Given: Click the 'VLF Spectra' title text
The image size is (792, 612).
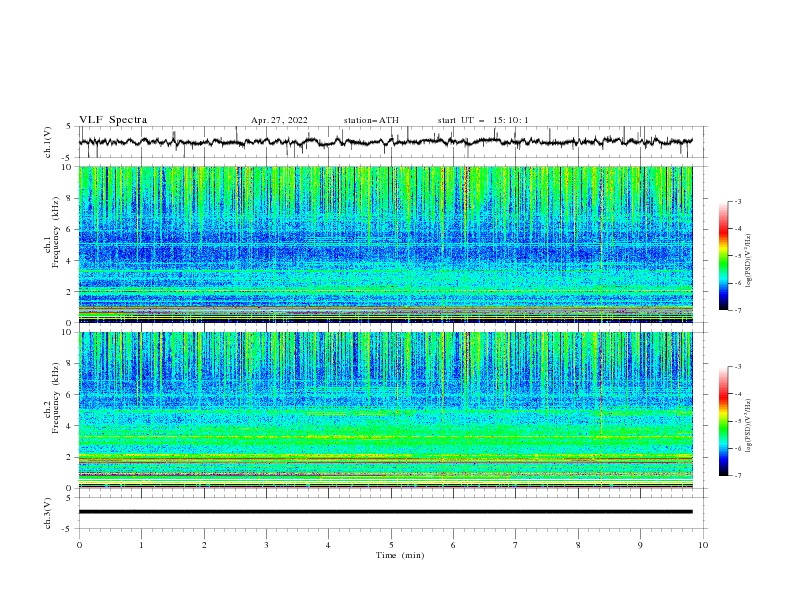Looking at the screenshot, I should (113, 120).
